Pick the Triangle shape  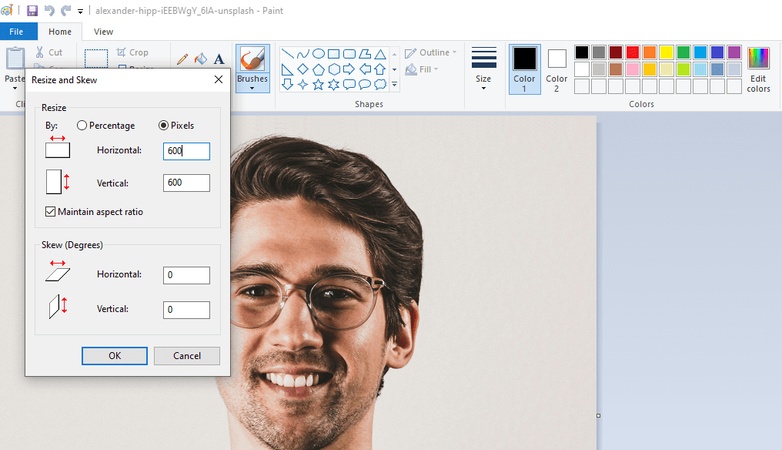coord(380,54)
